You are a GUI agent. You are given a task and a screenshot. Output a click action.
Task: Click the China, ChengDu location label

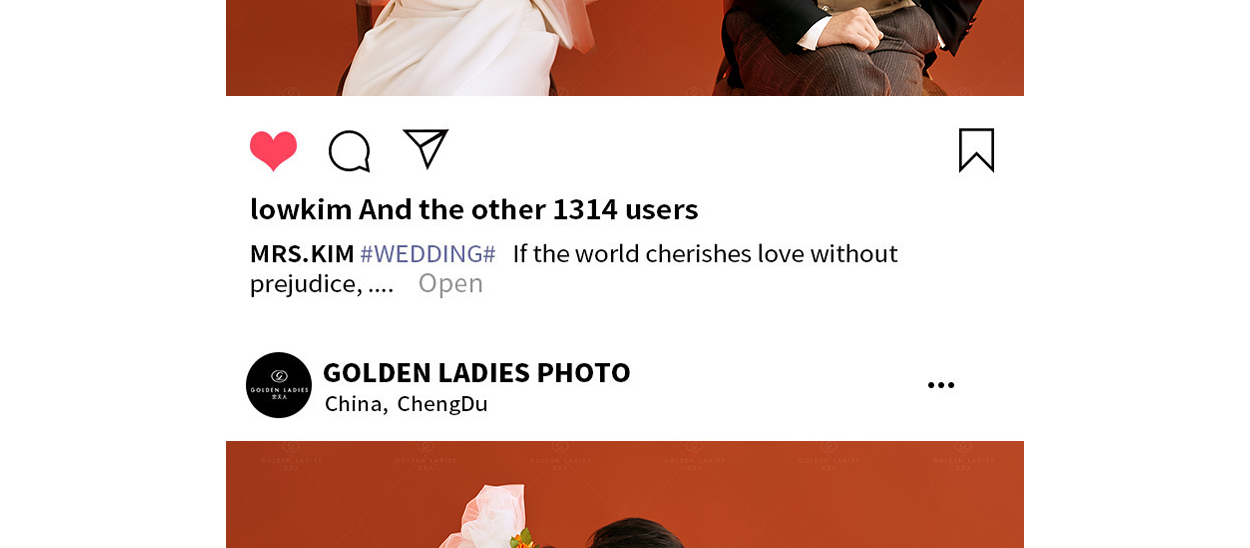(x=406, y=404)
